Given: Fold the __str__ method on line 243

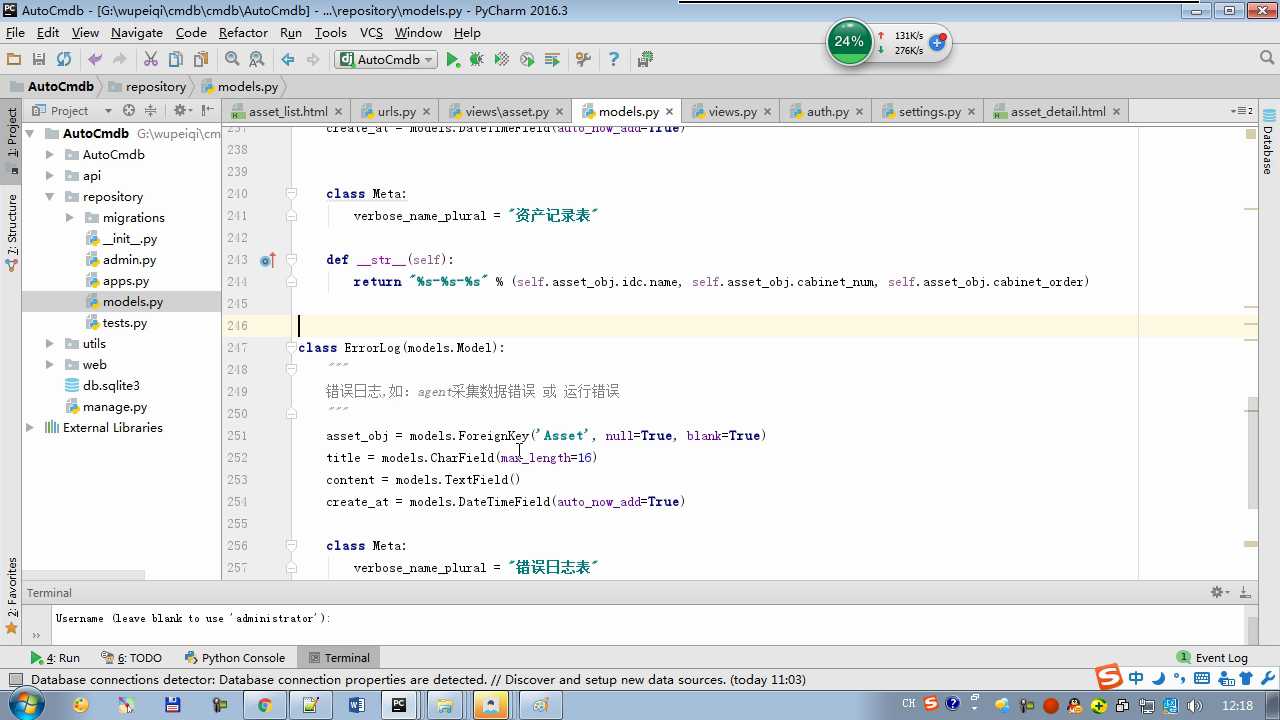Looking at the screenshot, I should click(x=291, y=260).
